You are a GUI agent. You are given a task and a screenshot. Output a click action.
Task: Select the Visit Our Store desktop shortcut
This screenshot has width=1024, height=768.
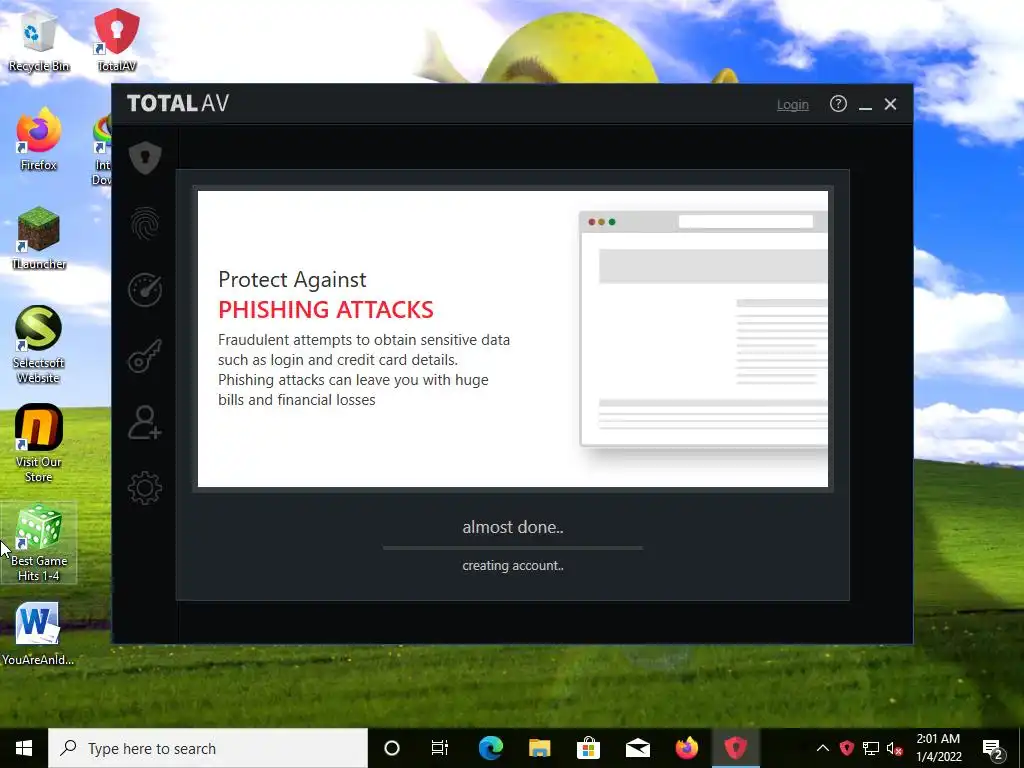39,443
